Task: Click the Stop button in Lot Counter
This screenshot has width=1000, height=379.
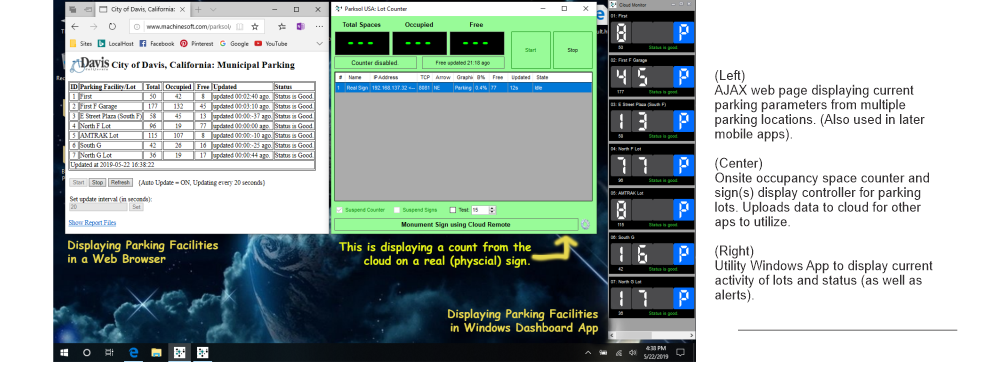Action: [x=572, y=50]
